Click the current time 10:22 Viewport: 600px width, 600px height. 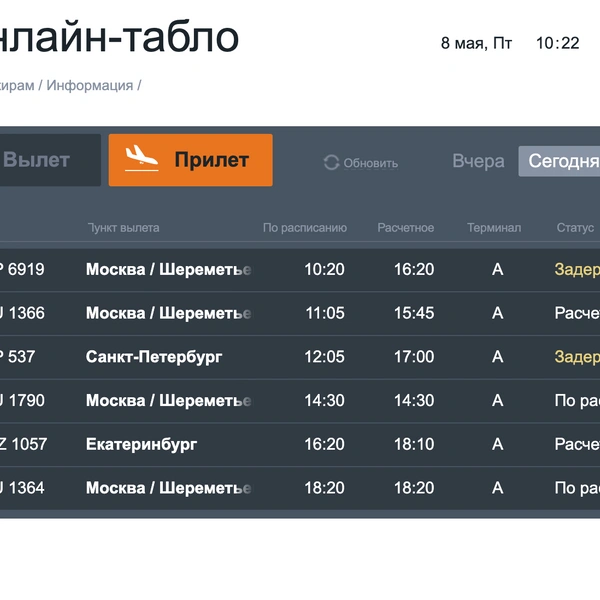tap(558, 43)
